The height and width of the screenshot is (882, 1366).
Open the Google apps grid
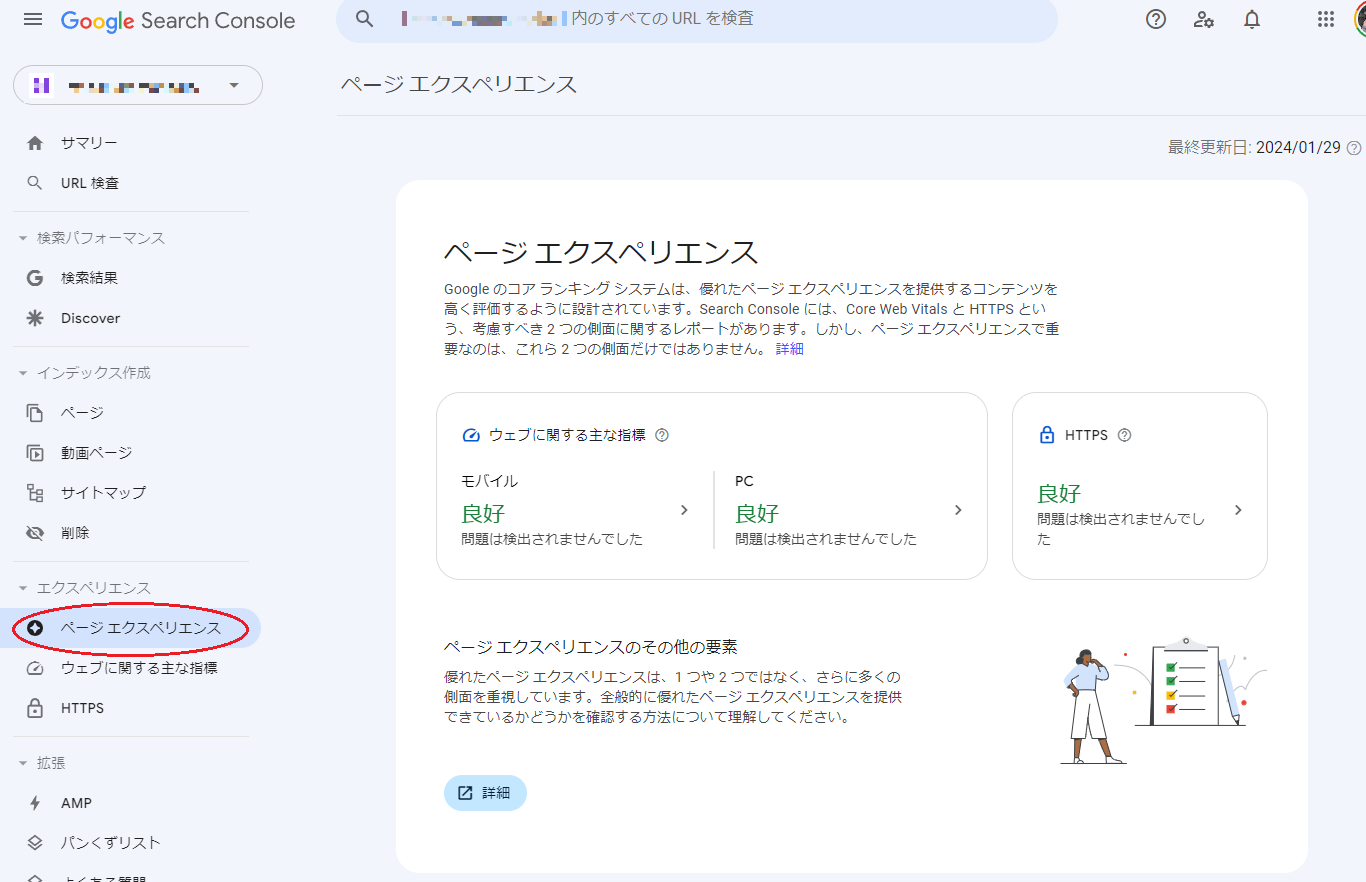click(x=1325, y=19)
